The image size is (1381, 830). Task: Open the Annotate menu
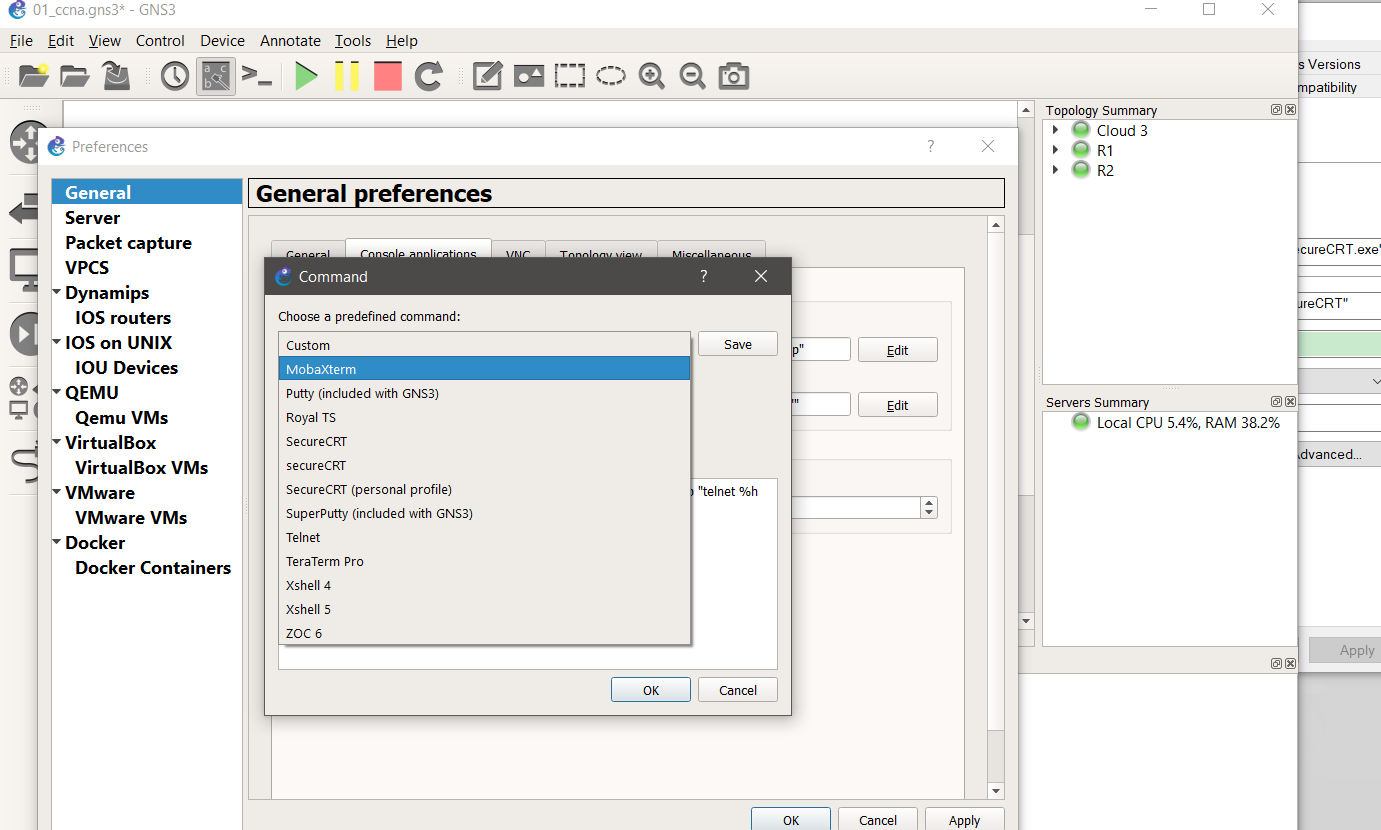click(x=290, y=41)
